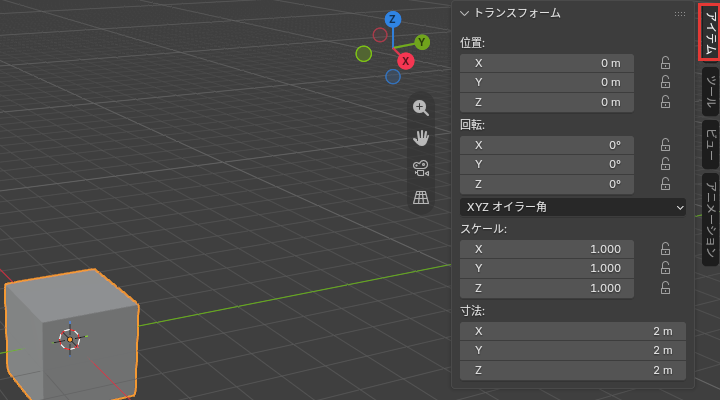Lock the rotation Y value
Viewport: 720px width, 400px height.
click(665, 164)
